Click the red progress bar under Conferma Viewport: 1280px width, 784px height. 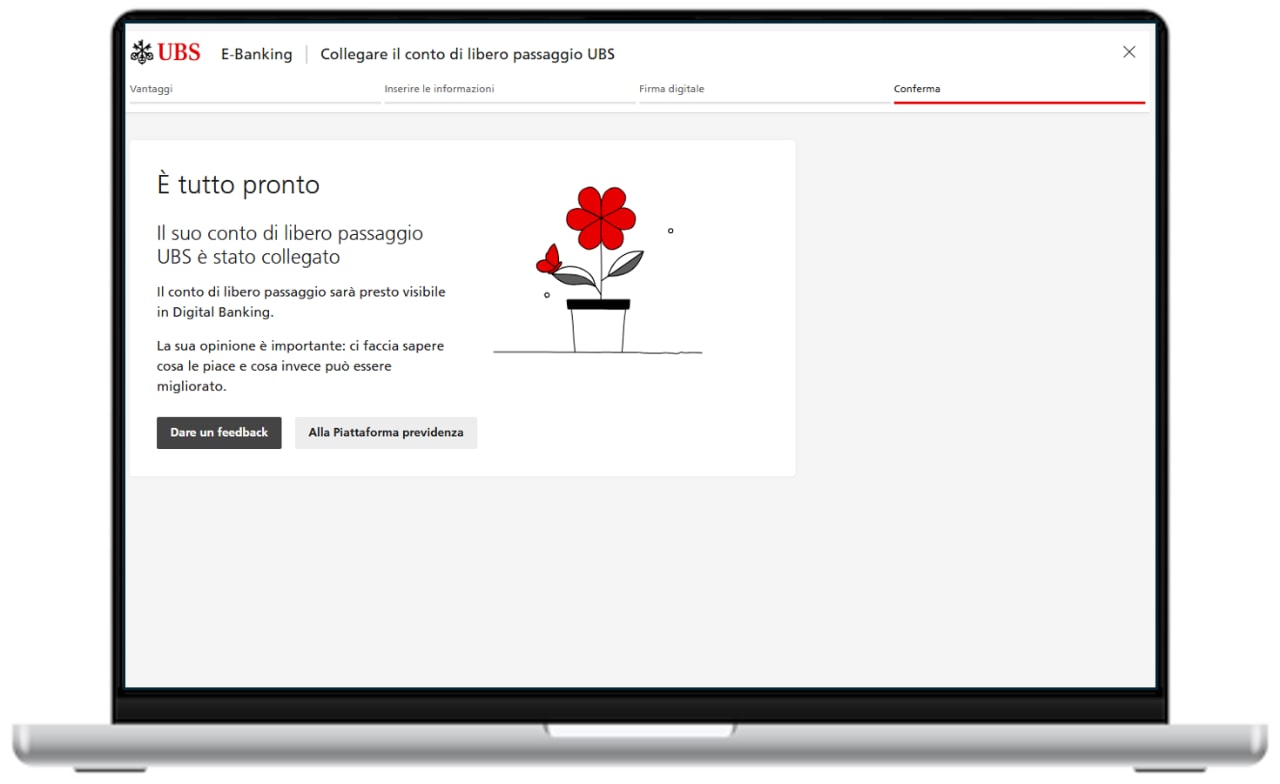[x=1018, y=102]
